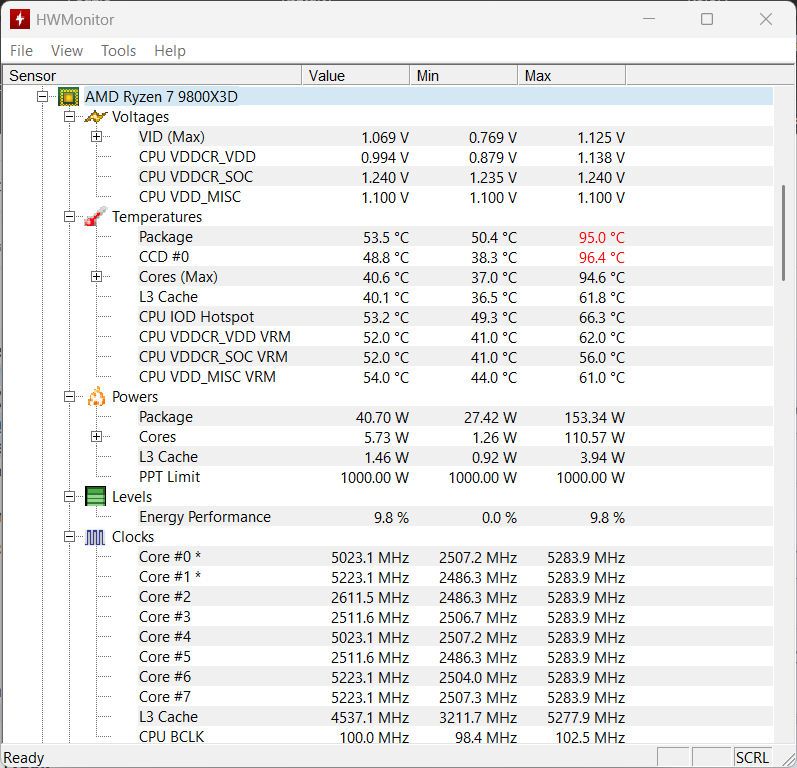Click the Temperatures thermometer icon
This screenshot has width=797, height=768.
[x=96, y=217]
